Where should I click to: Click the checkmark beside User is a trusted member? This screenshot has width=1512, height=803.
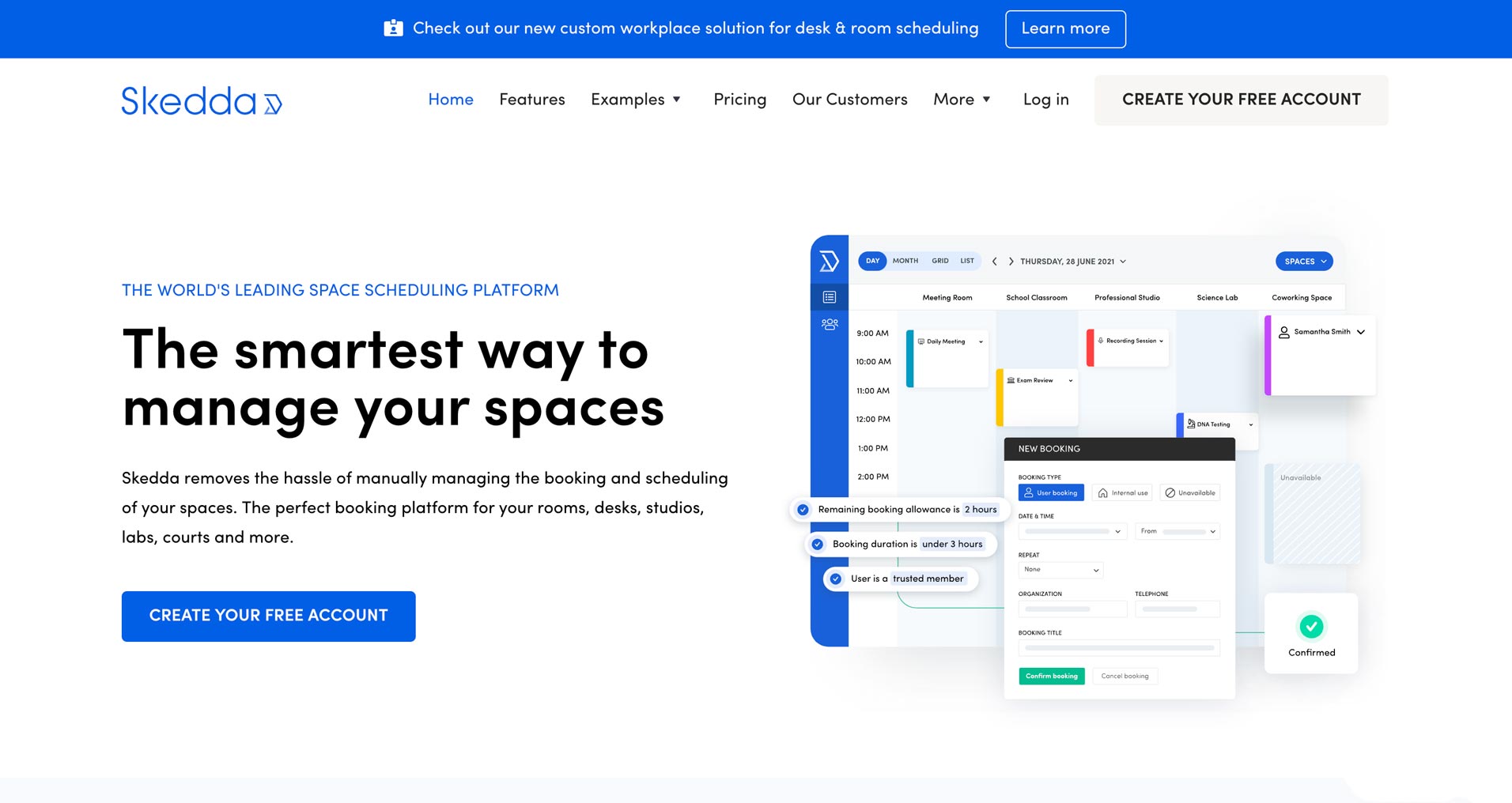pyautogui.click(x=836, y=579)
